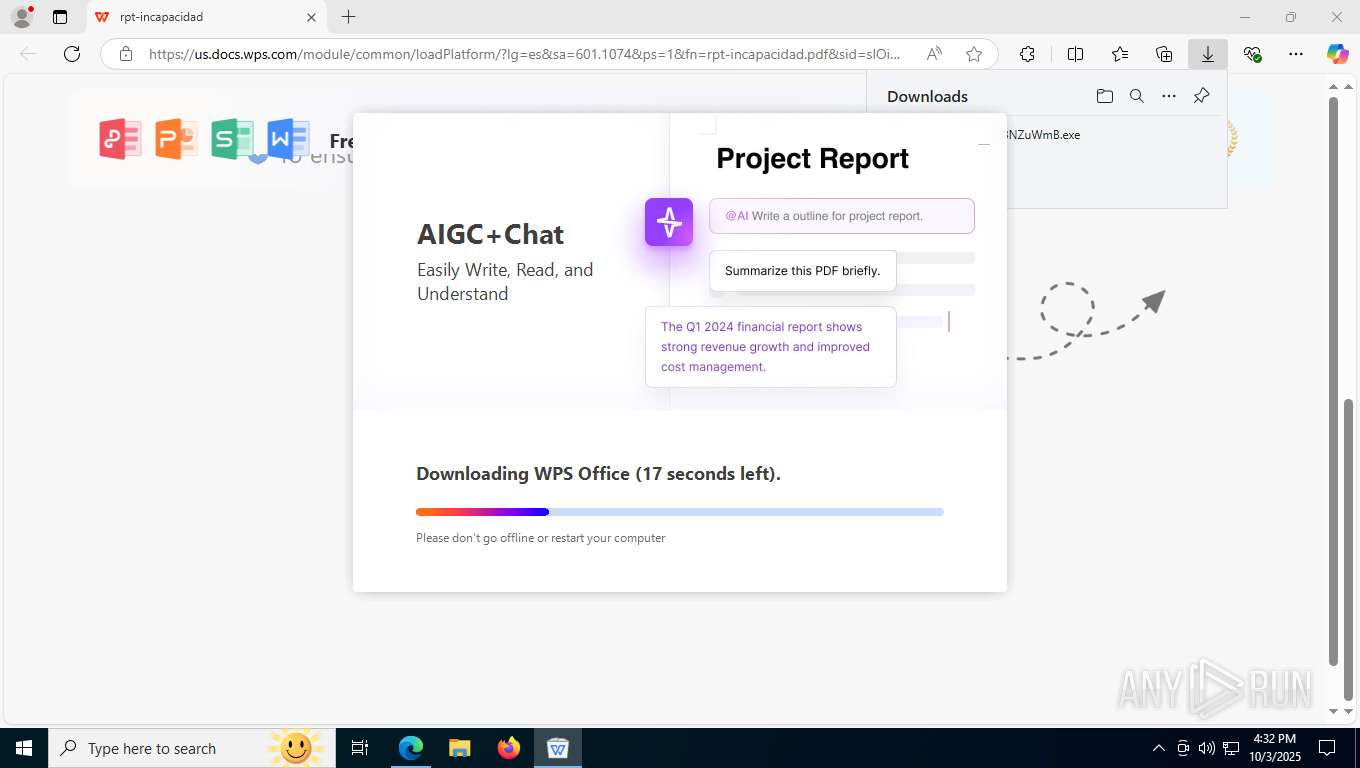
Task: Open Browser essentials heart icon
Action: tap(1252, 54)
